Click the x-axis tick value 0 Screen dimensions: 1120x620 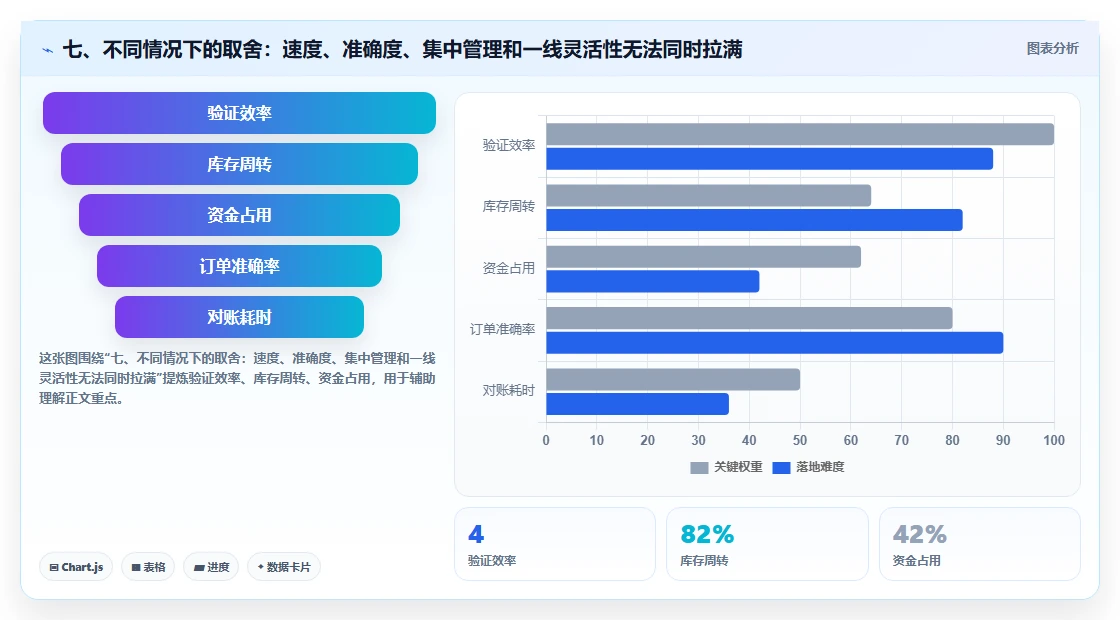click(x=546, y=441)
